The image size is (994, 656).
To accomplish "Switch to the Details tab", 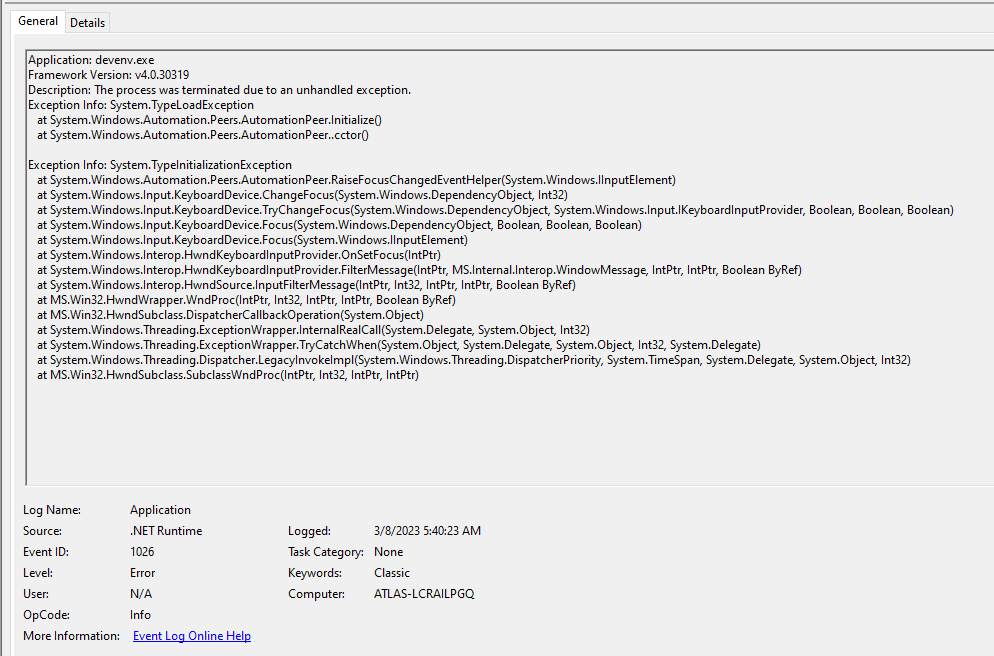I will click(x=87, y=22).
